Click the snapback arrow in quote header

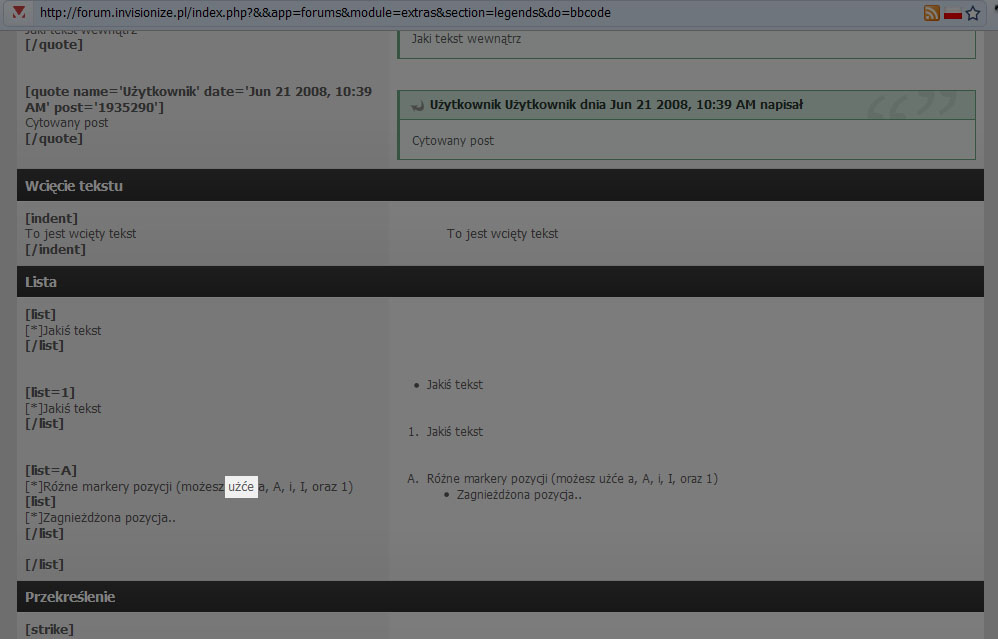(419, 105)
